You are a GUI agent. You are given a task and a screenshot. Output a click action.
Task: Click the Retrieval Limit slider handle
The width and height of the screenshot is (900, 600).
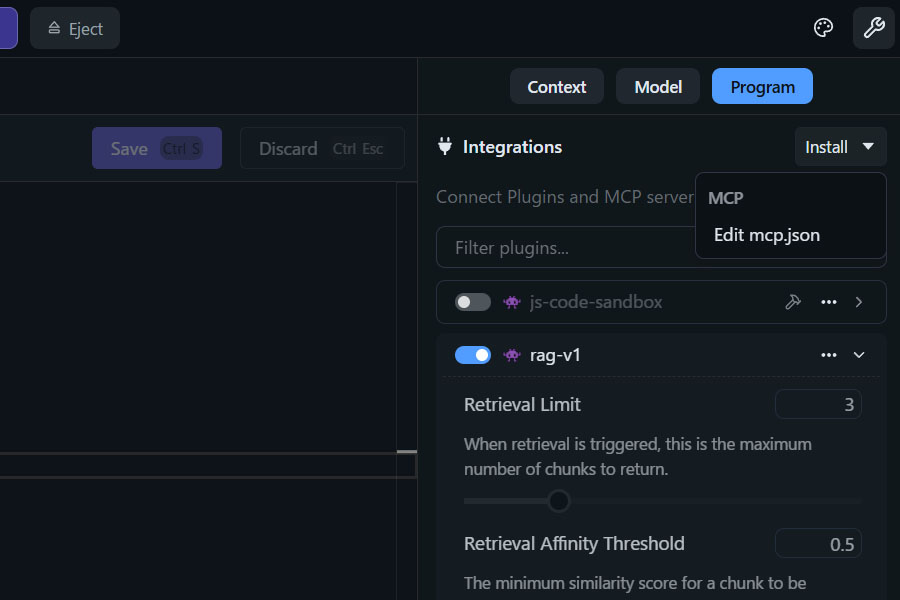[x=559, y=500]
